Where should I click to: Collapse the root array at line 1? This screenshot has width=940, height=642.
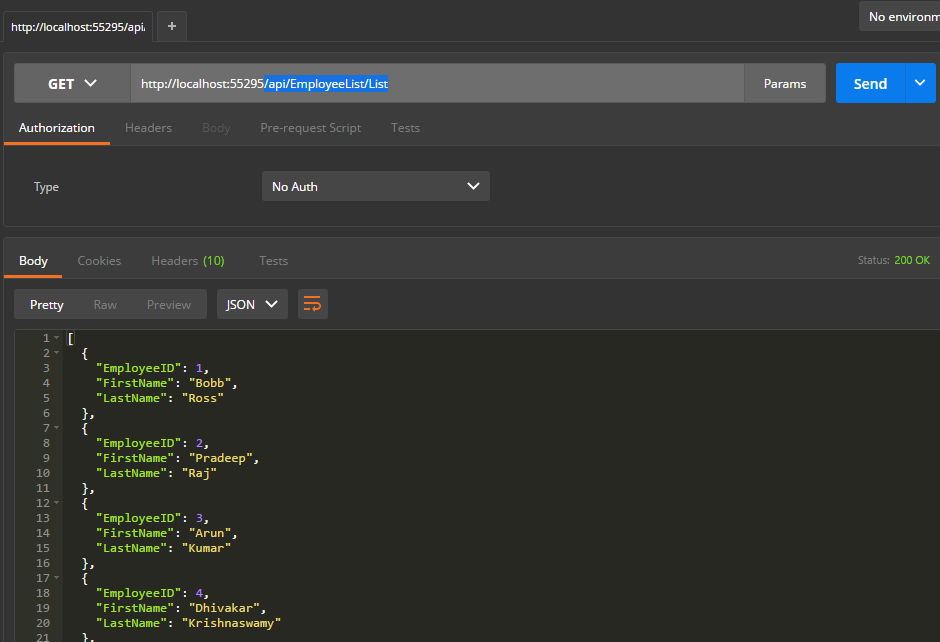click(56, 339)
